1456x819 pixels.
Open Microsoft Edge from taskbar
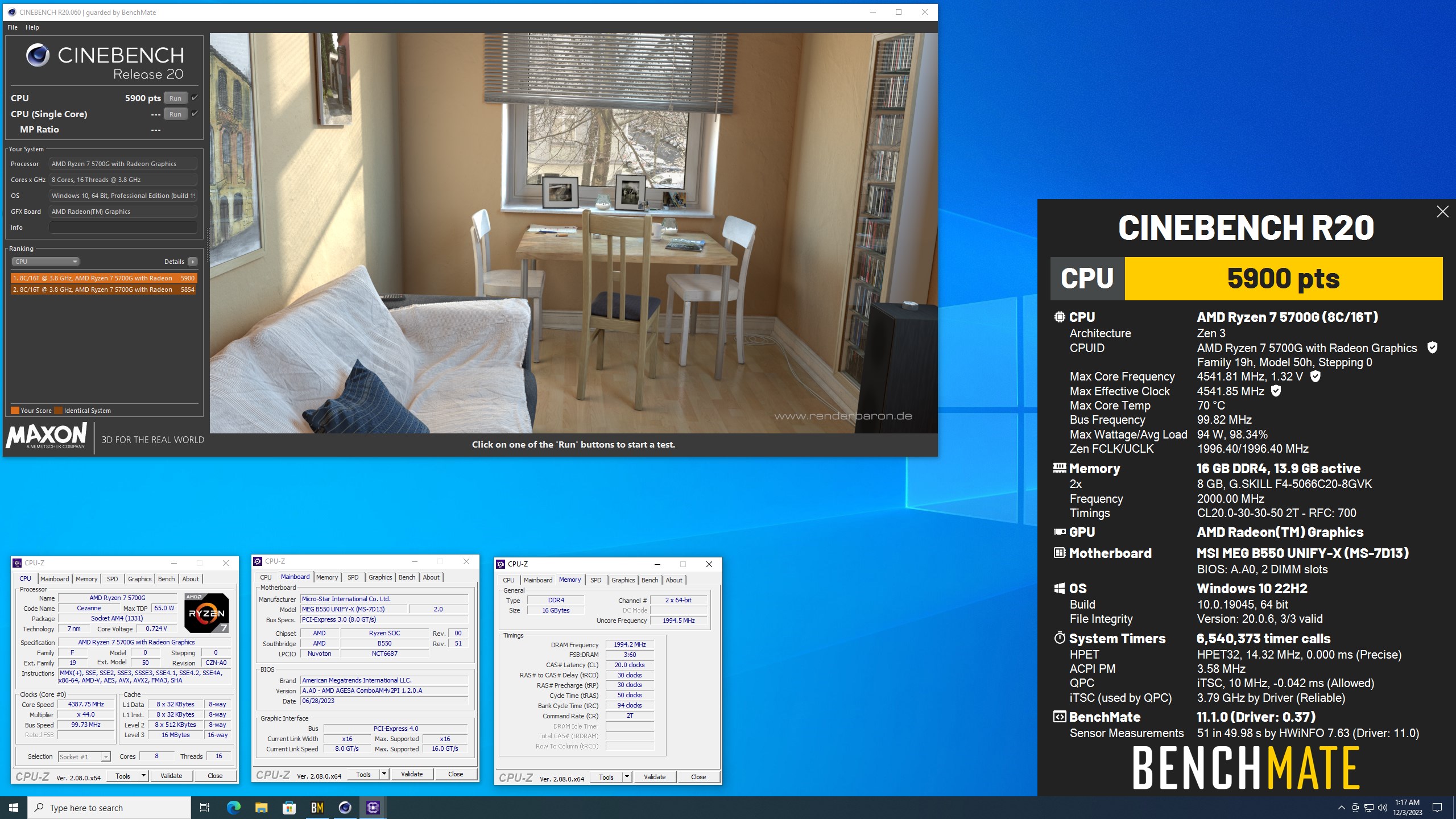point(233,808)
